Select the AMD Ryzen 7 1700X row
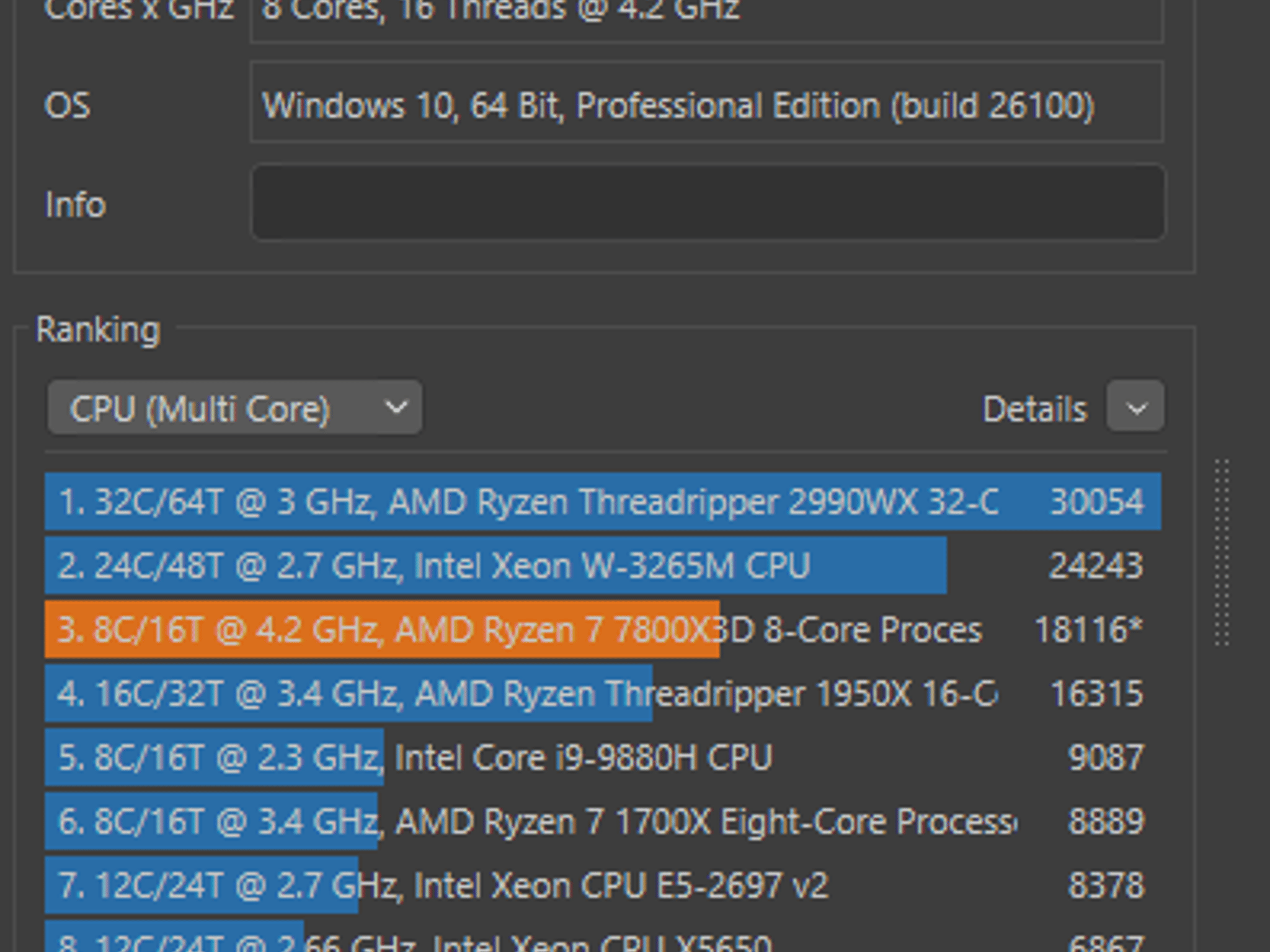Image resolution: width=1270 pixels, height=952 pixels. pos(603,821)
